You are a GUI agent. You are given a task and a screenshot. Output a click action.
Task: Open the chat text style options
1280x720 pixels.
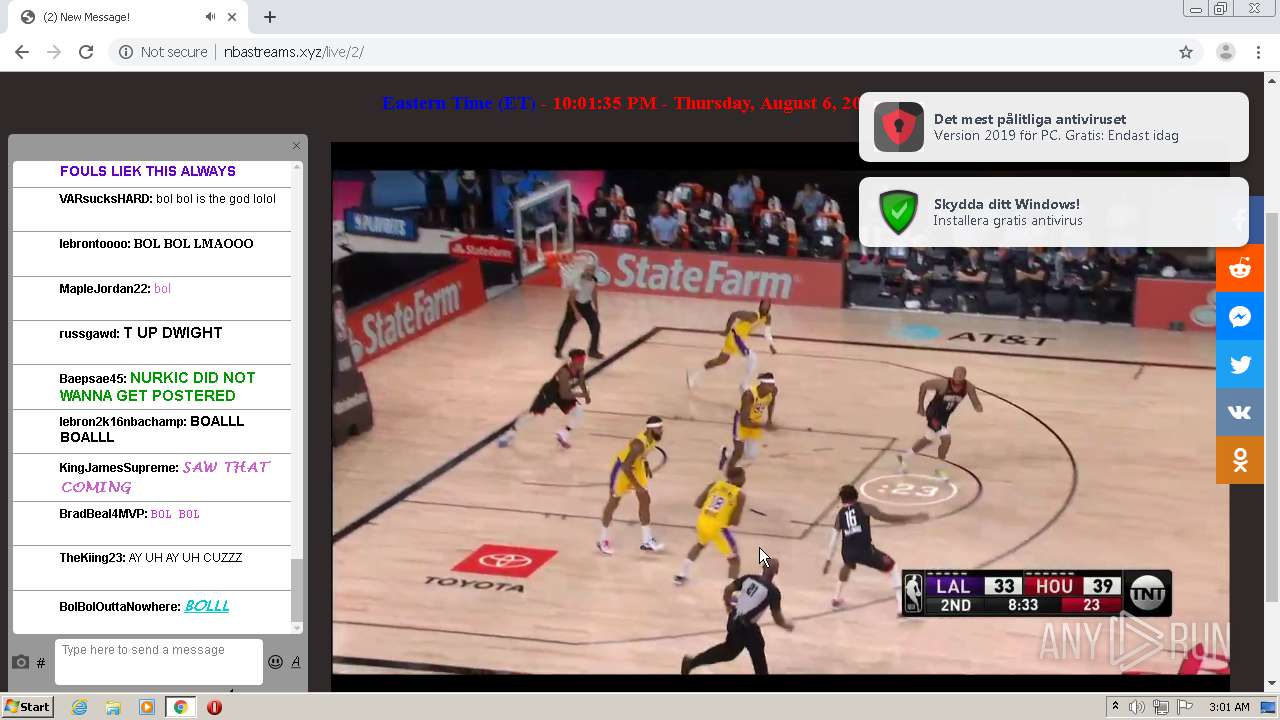click(296, 662)
